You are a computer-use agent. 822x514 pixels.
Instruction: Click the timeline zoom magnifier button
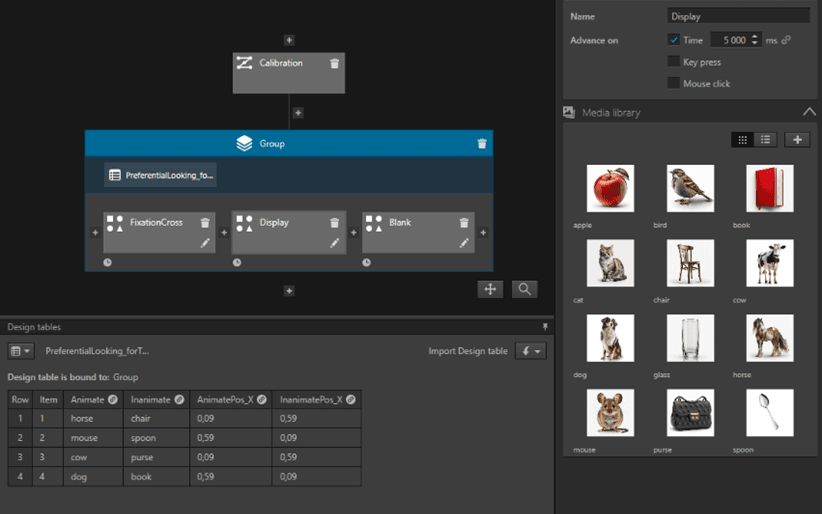[524, 289]
